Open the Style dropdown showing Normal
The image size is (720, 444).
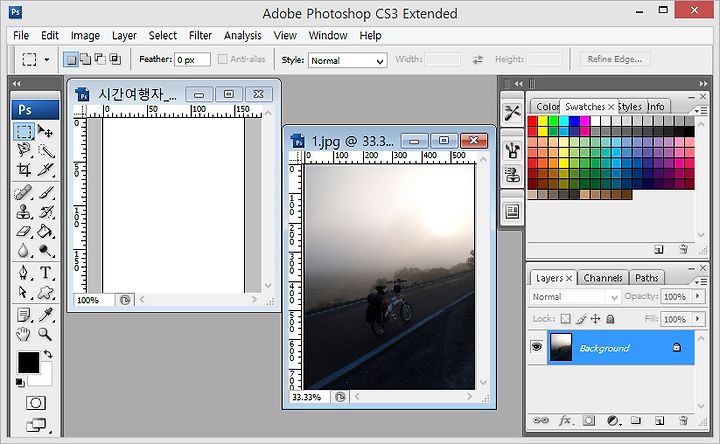[x=348, y=60]
